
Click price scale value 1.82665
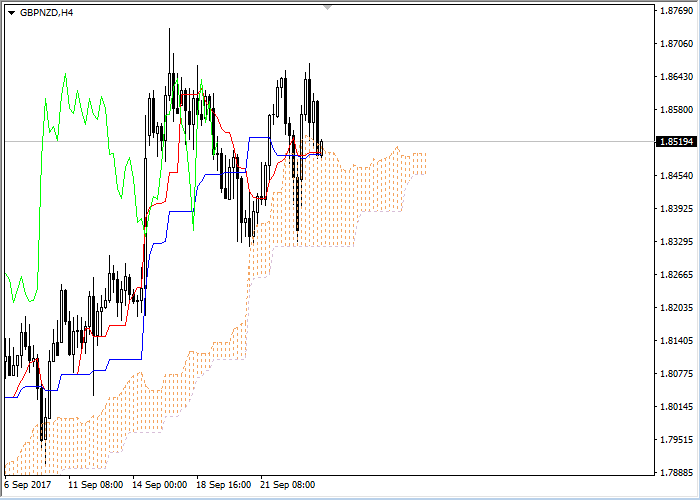[676, 275]
